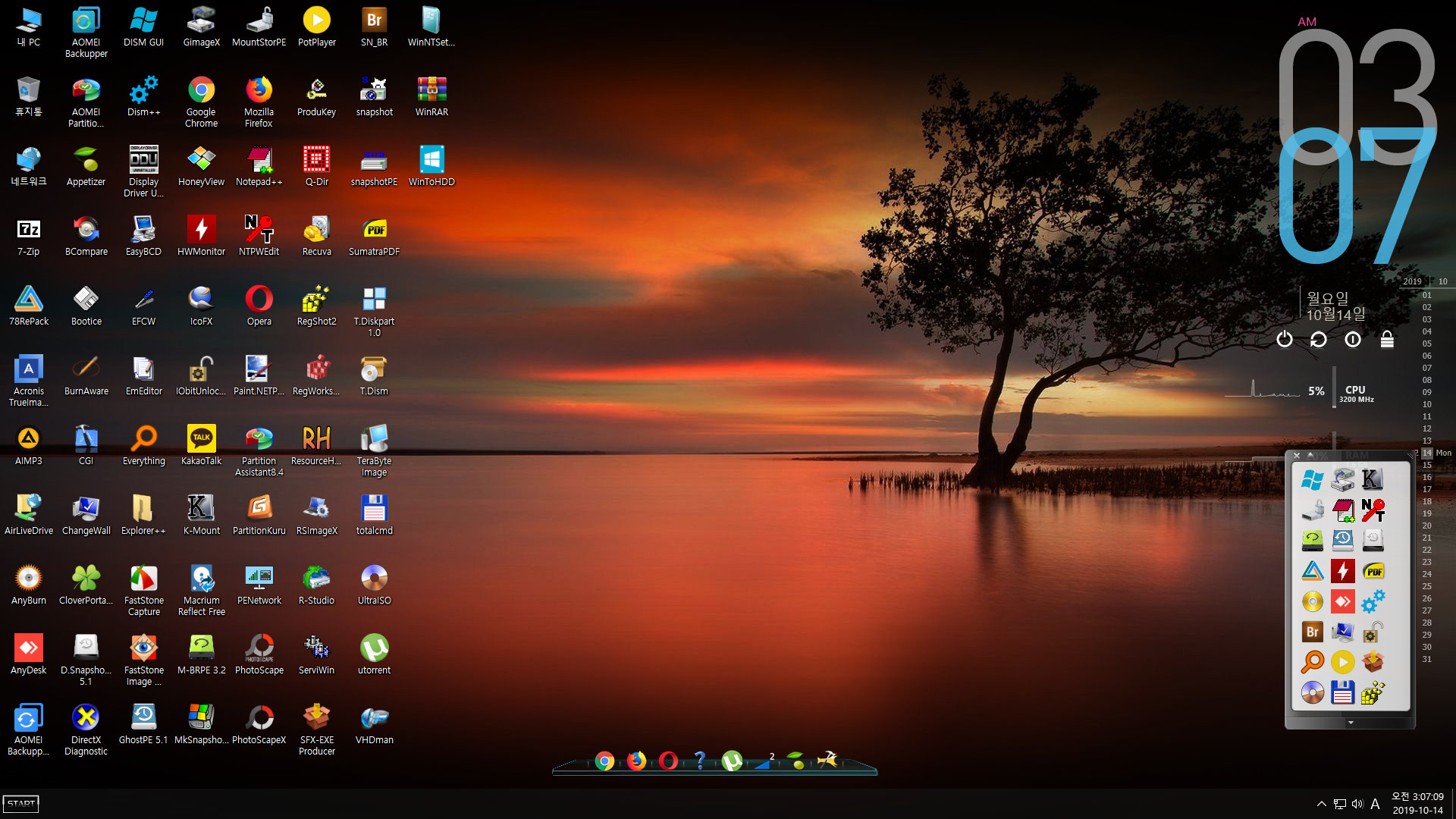Open NTPWEdit icon in launcher panel
Image resolution: width=1456 pixels, height=819 pixels.
click(1373, 510)
